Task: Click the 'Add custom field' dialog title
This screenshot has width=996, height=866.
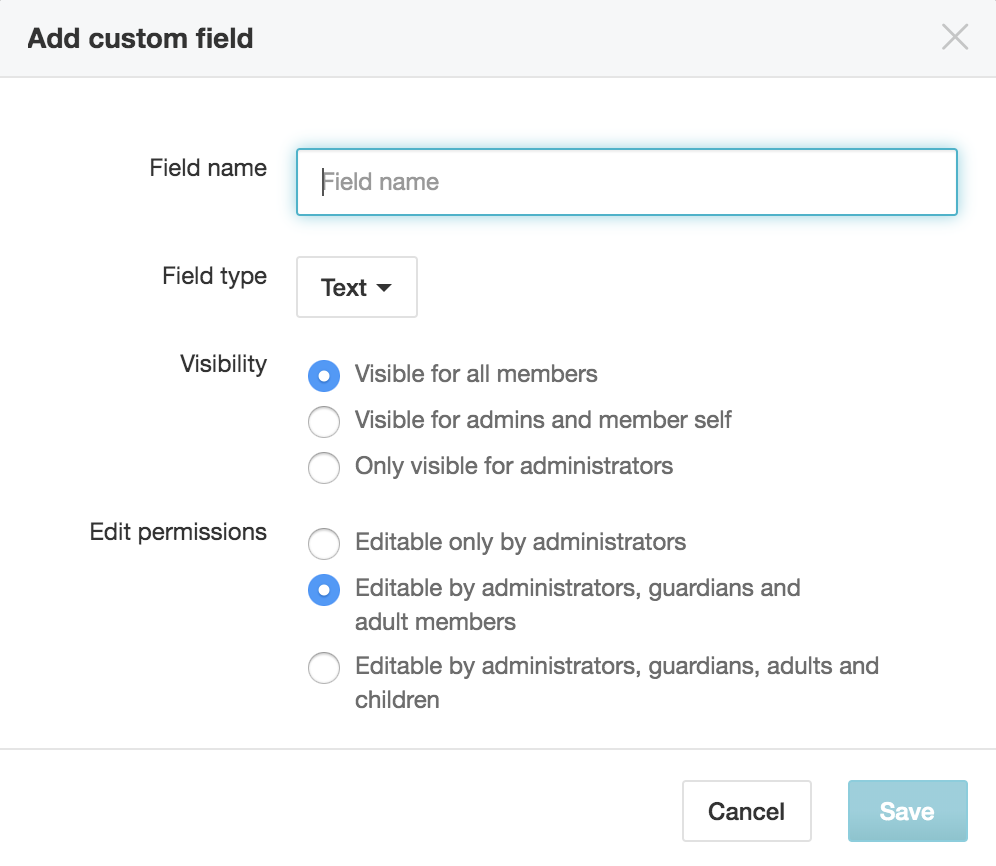Action: 140,38
